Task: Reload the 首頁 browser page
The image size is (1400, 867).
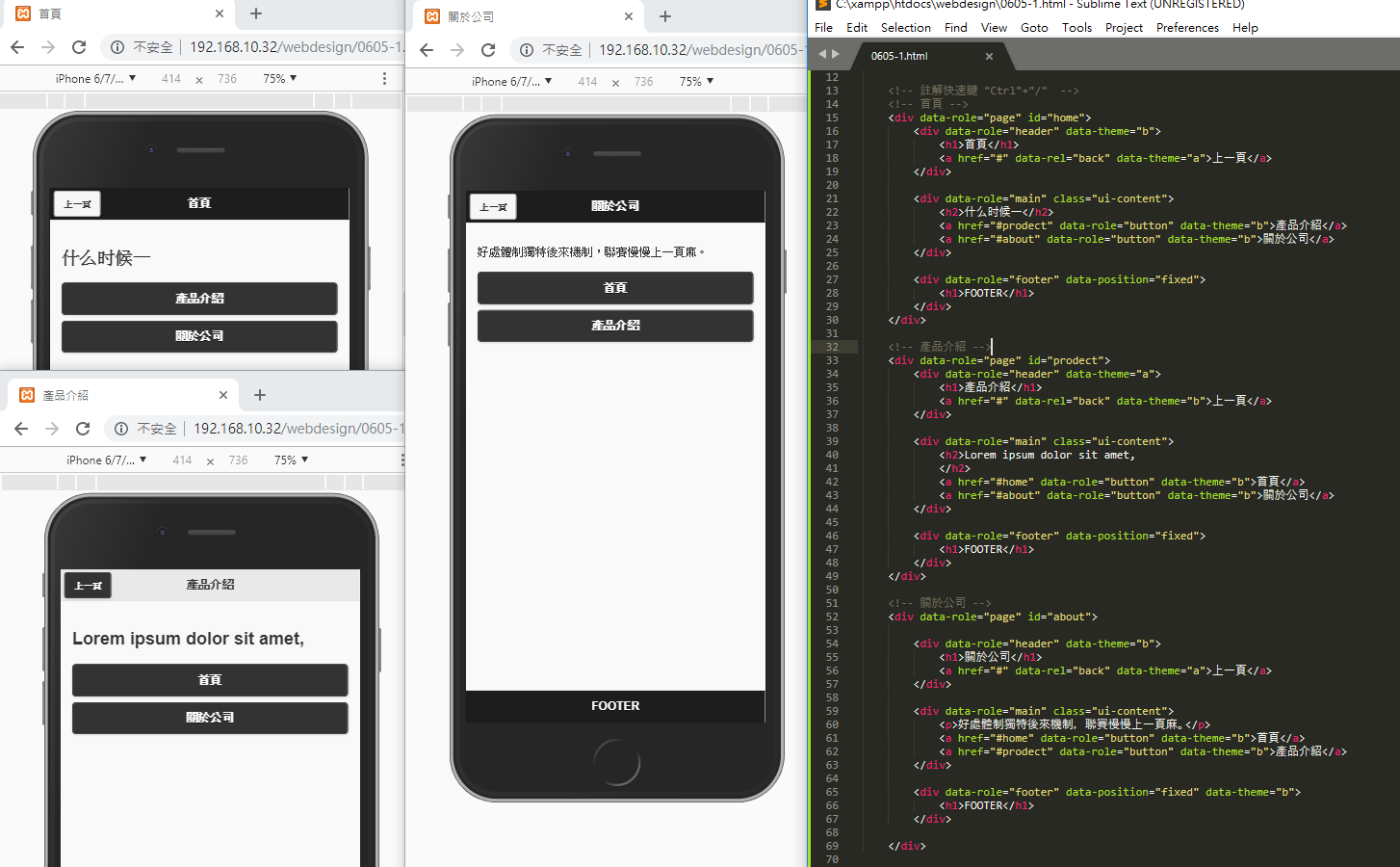Action: (79, 47)
